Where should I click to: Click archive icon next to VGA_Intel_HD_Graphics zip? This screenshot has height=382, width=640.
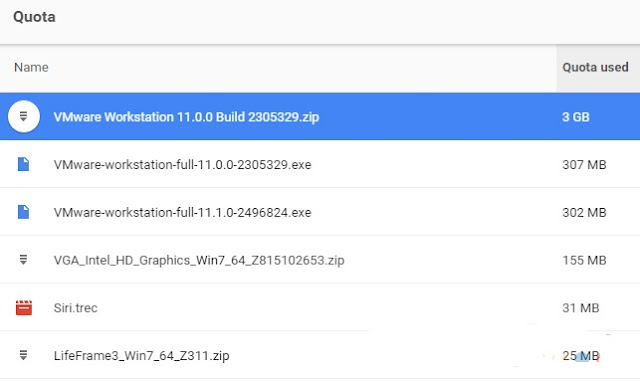23,260
